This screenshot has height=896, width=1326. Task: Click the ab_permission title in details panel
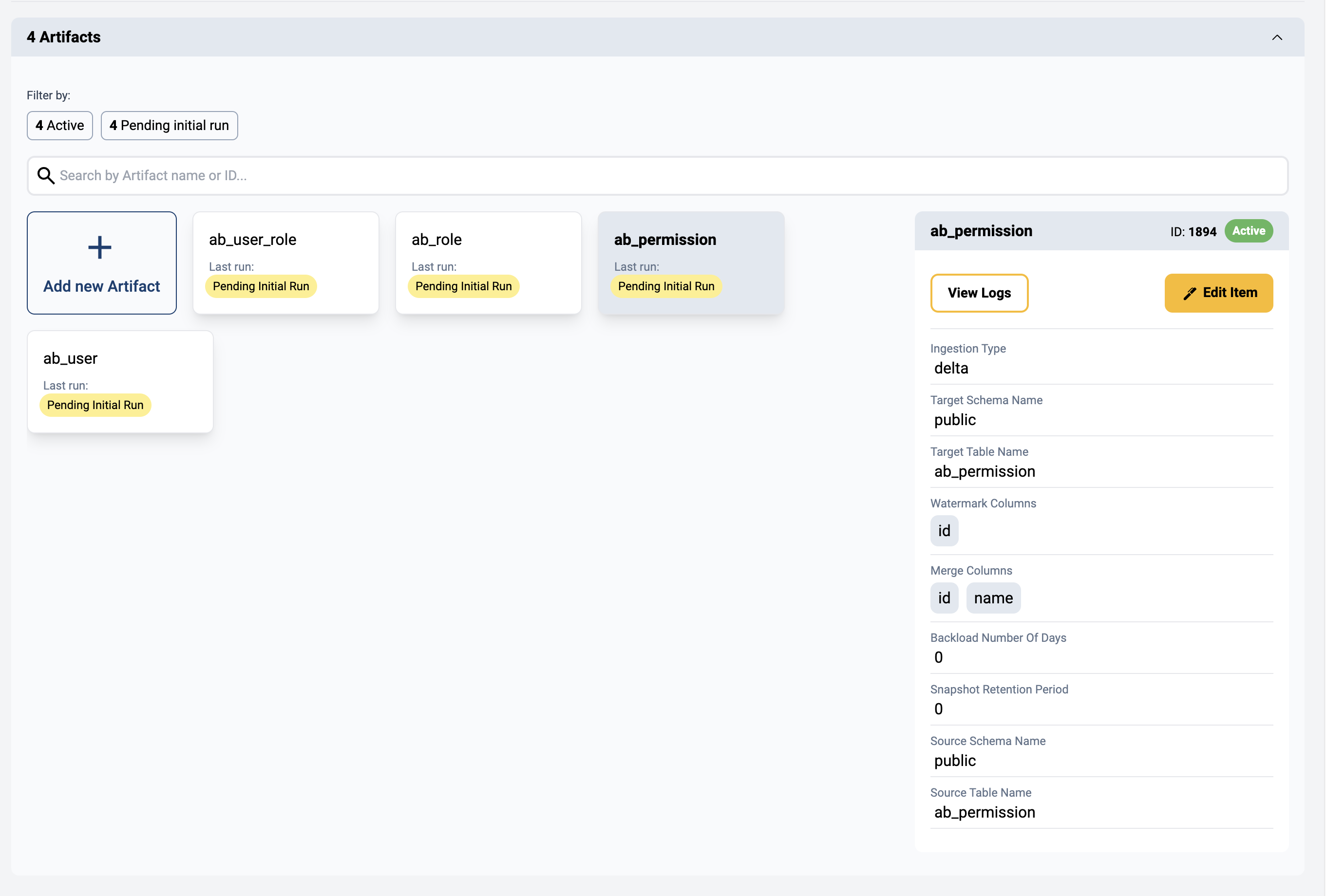981,231
